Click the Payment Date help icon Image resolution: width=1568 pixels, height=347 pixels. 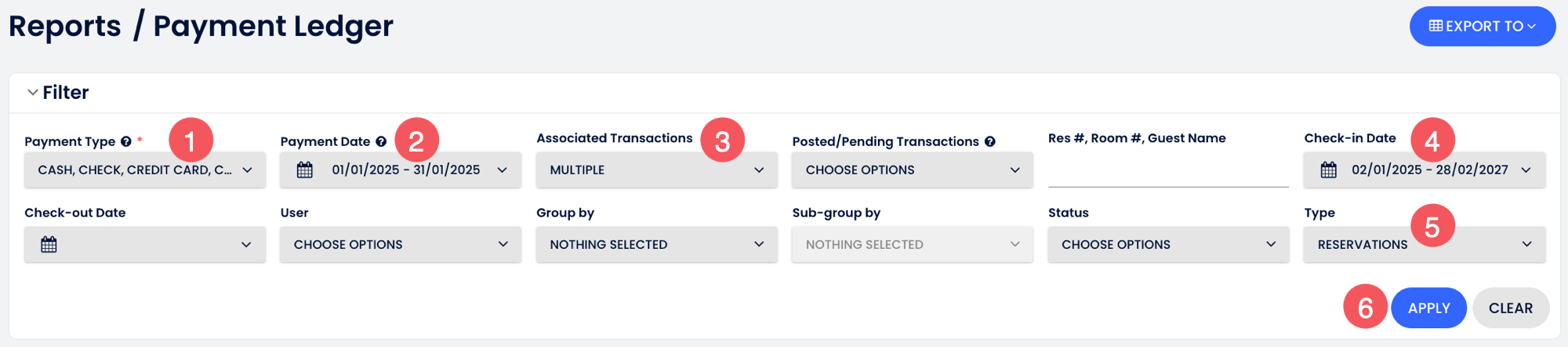[381, 142]
